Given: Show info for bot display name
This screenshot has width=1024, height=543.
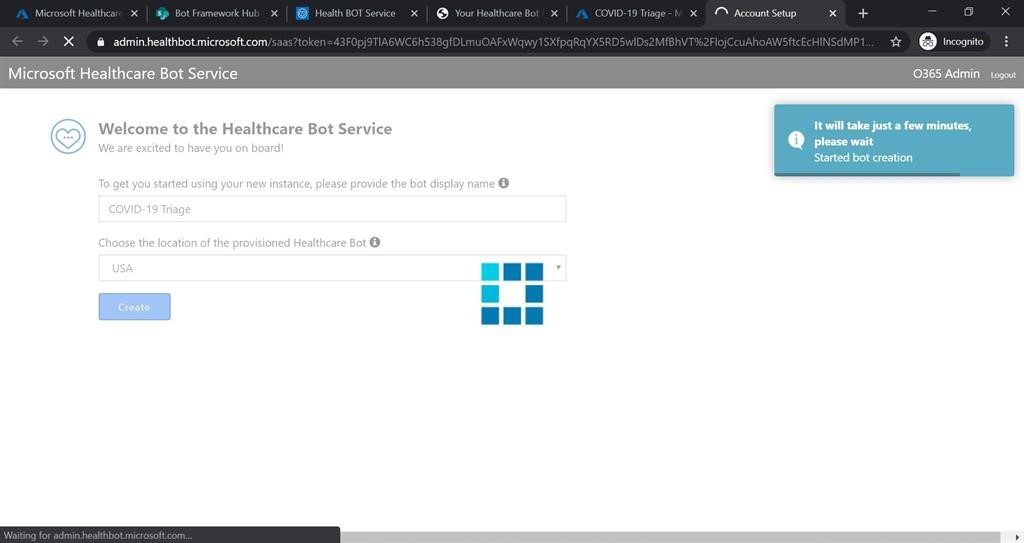Looking at the screenshot, I should [x=504, y=183].
